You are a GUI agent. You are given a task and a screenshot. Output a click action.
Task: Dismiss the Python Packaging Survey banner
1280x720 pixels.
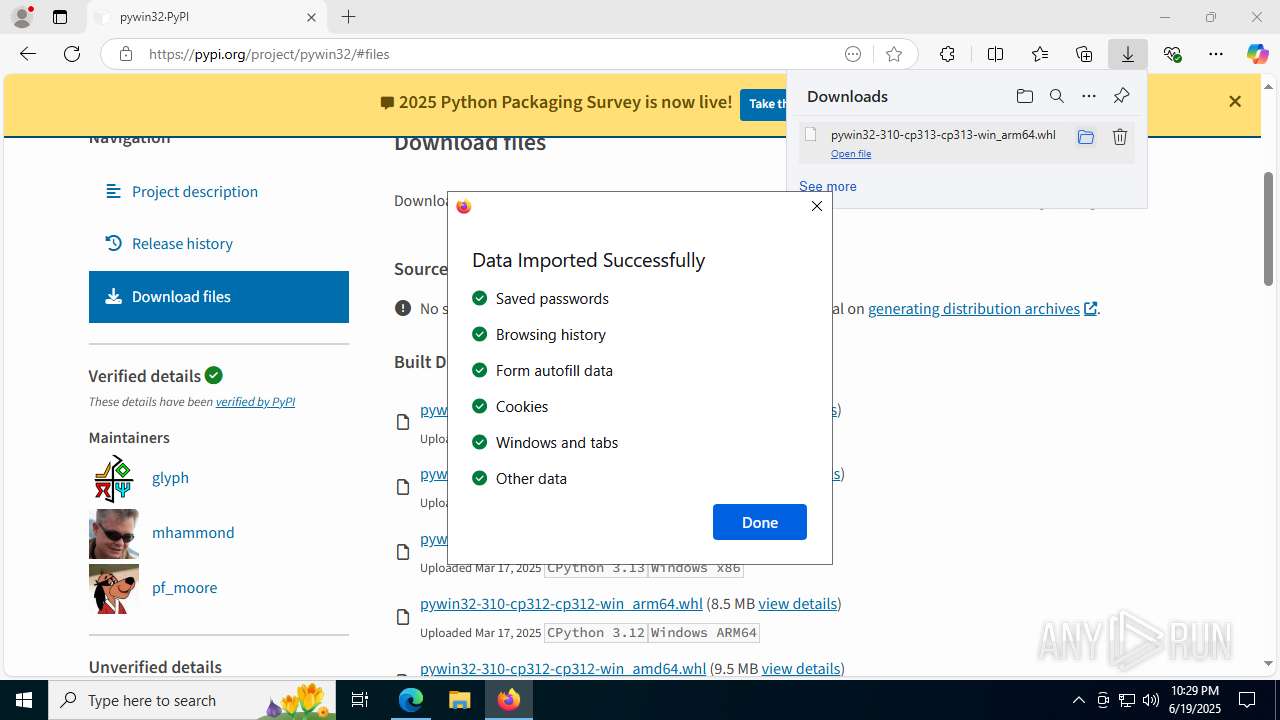tap(1235, 101)
